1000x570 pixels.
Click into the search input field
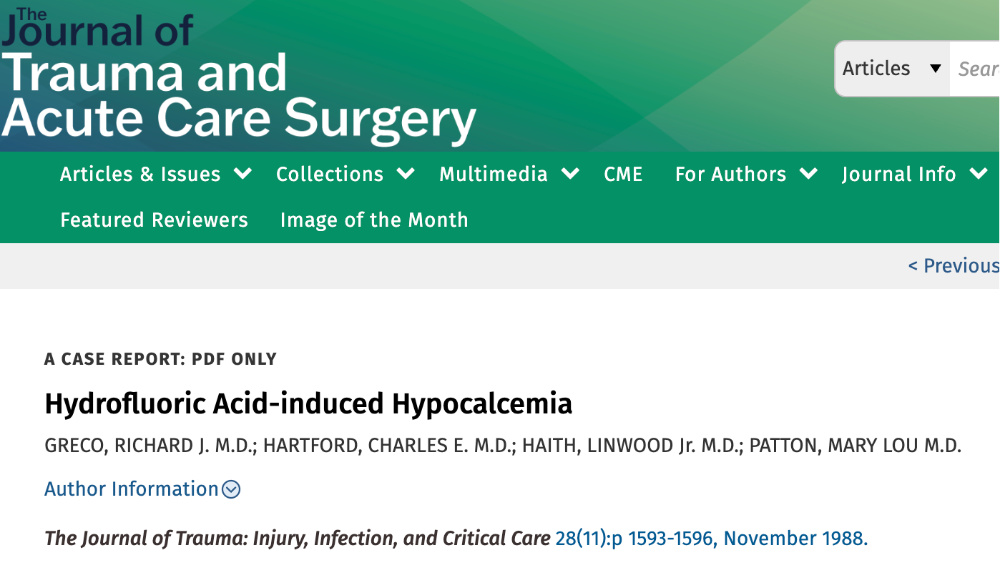point(977,69)
